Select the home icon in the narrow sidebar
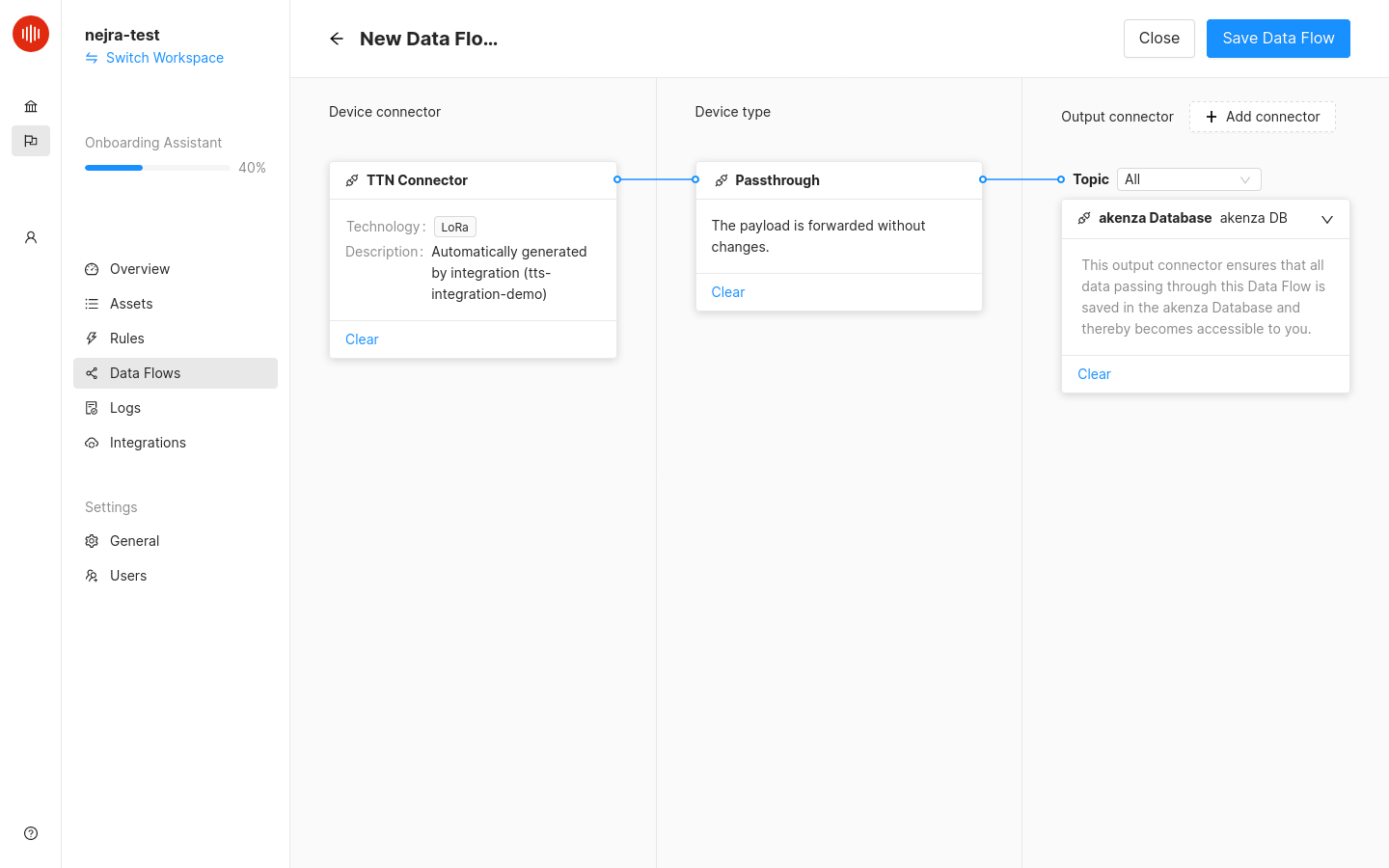1389x868 pixels. pyautogui.click(x=30, y=106)
